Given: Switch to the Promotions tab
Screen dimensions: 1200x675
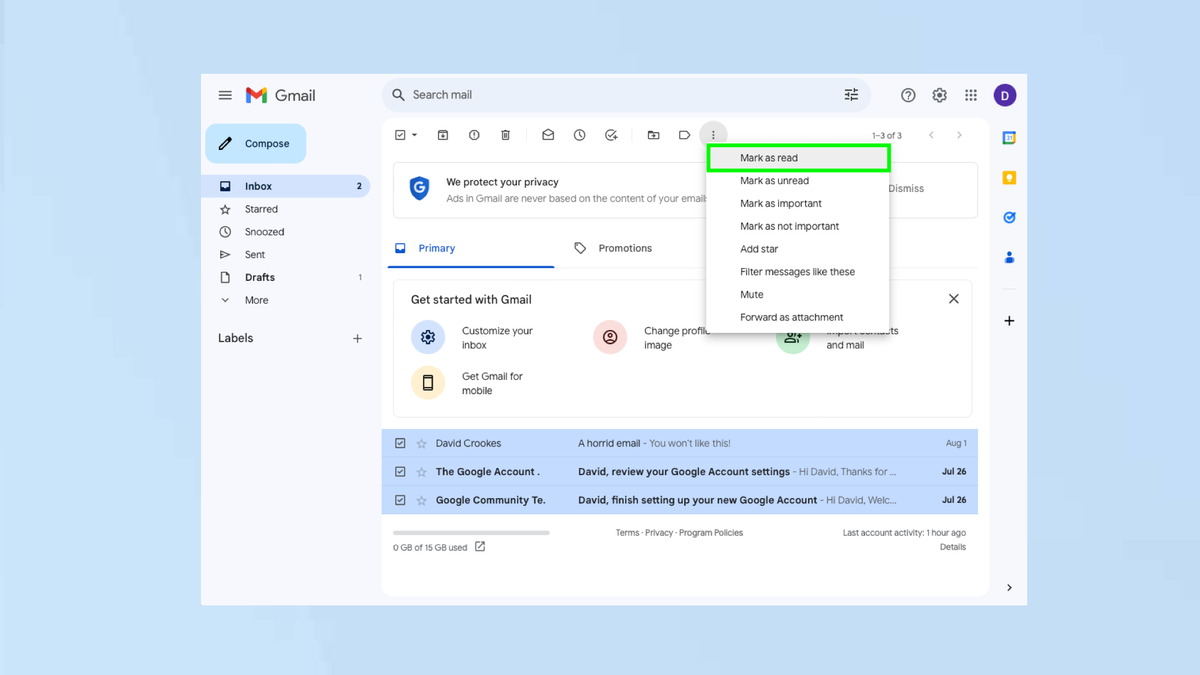Looking at the screenshot, I should [x=626, y=247].
